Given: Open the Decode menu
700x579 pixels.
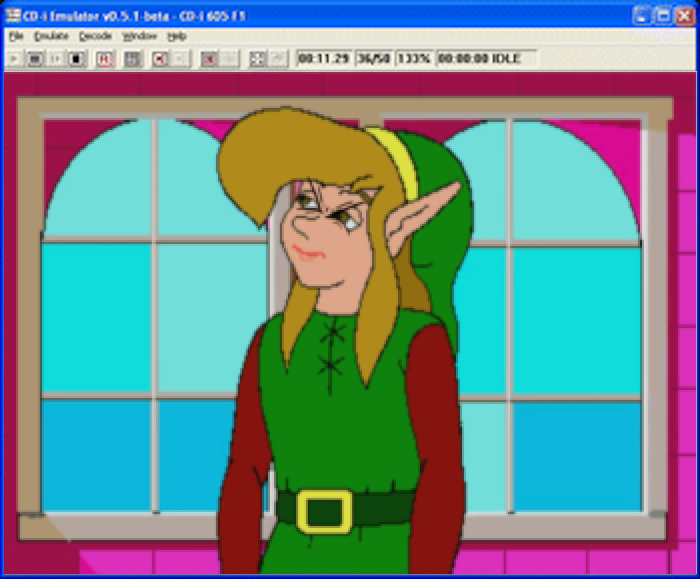Looking at the screenshot, I should click(95, 36).
